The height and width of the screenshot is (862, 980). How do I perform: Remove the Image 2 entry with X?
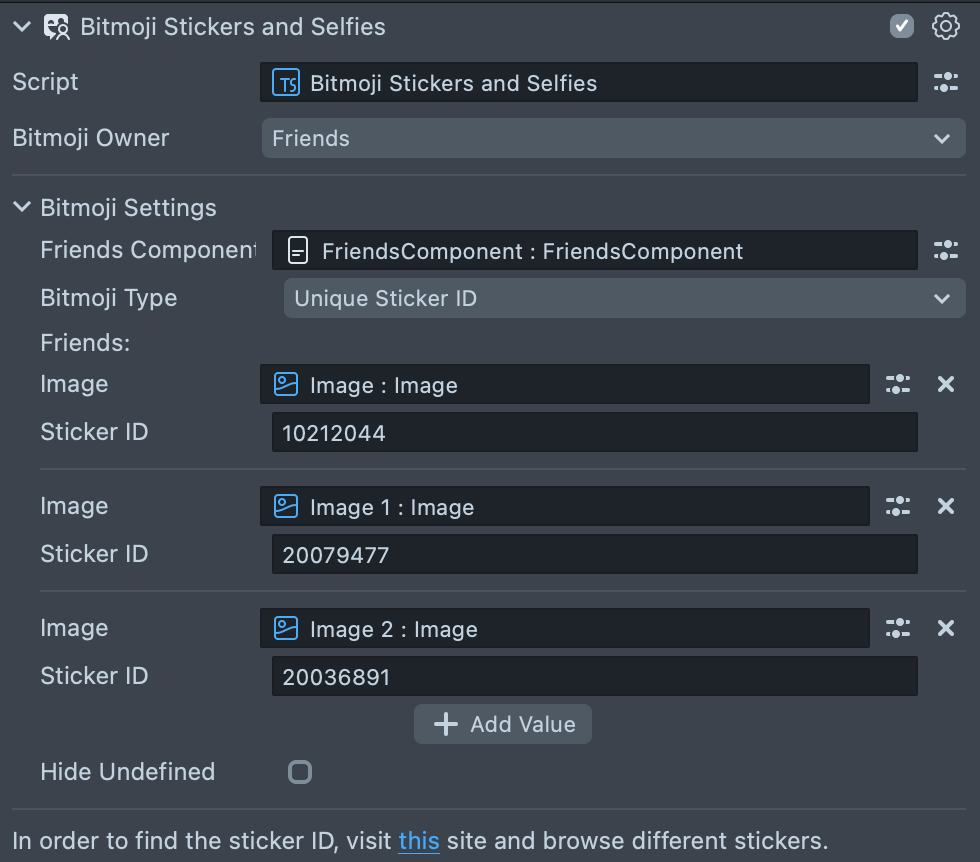(x=945, y=629)
